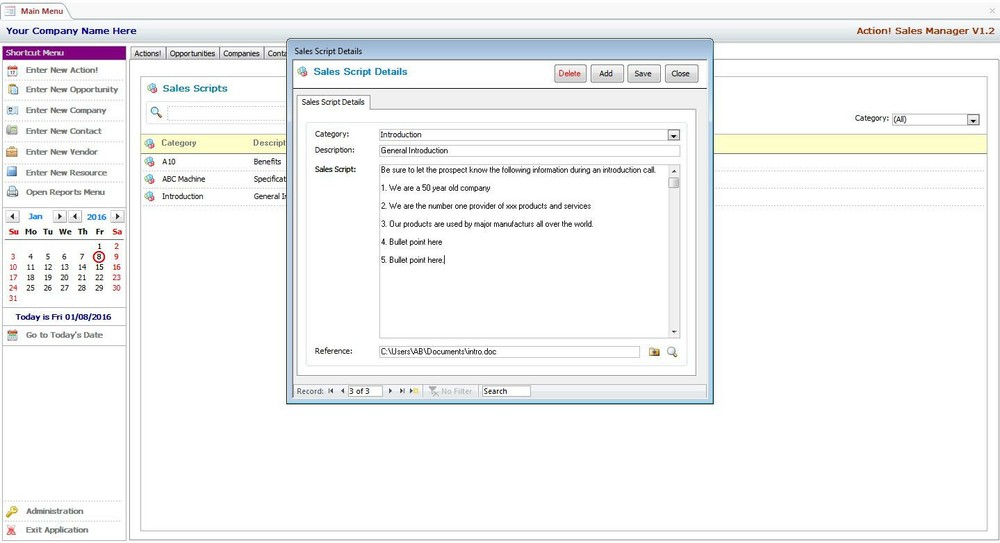The height and width of the screenshot is (543, 1000).
Task: Select day 15 in the calendar
Action: tap(99, 267)
